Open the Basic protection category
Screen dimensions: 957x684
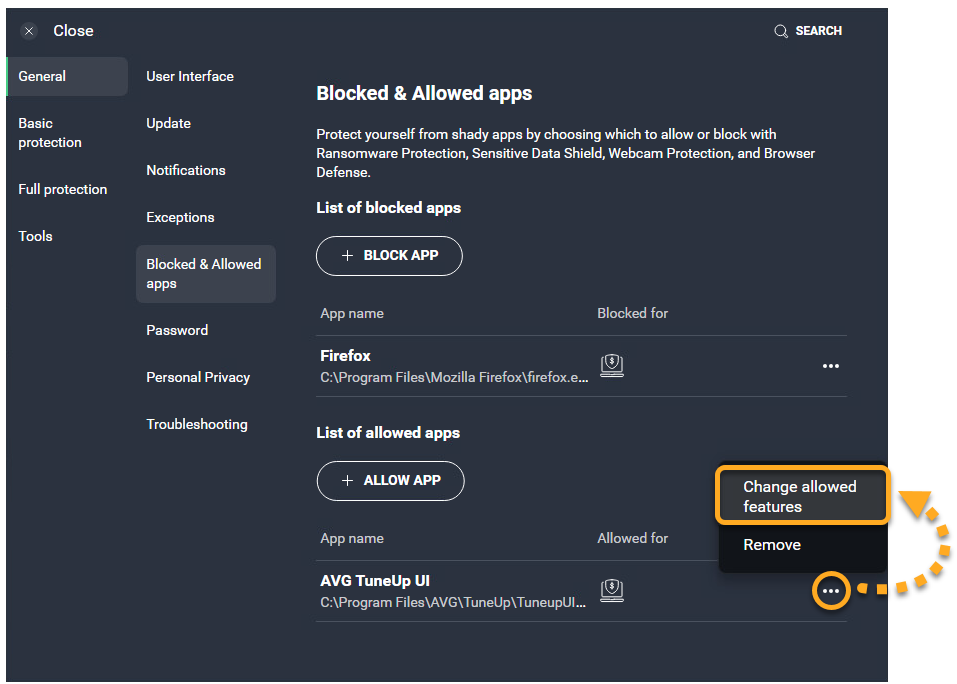[50, 133]
